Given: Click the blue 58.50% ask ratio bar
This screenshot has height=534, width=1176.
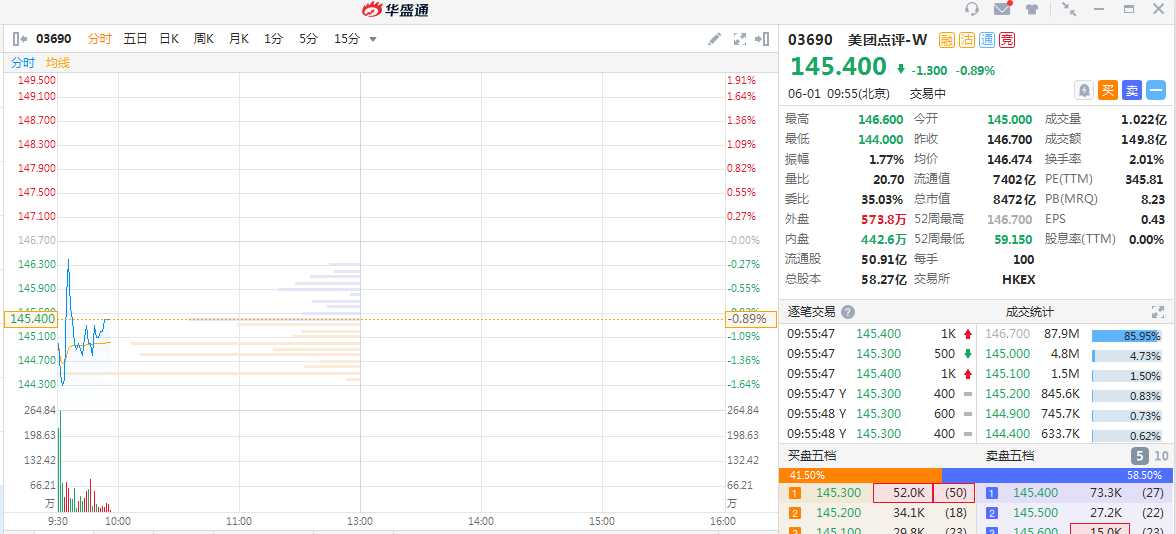Looking at the screenshot, I should point(1058,475).
